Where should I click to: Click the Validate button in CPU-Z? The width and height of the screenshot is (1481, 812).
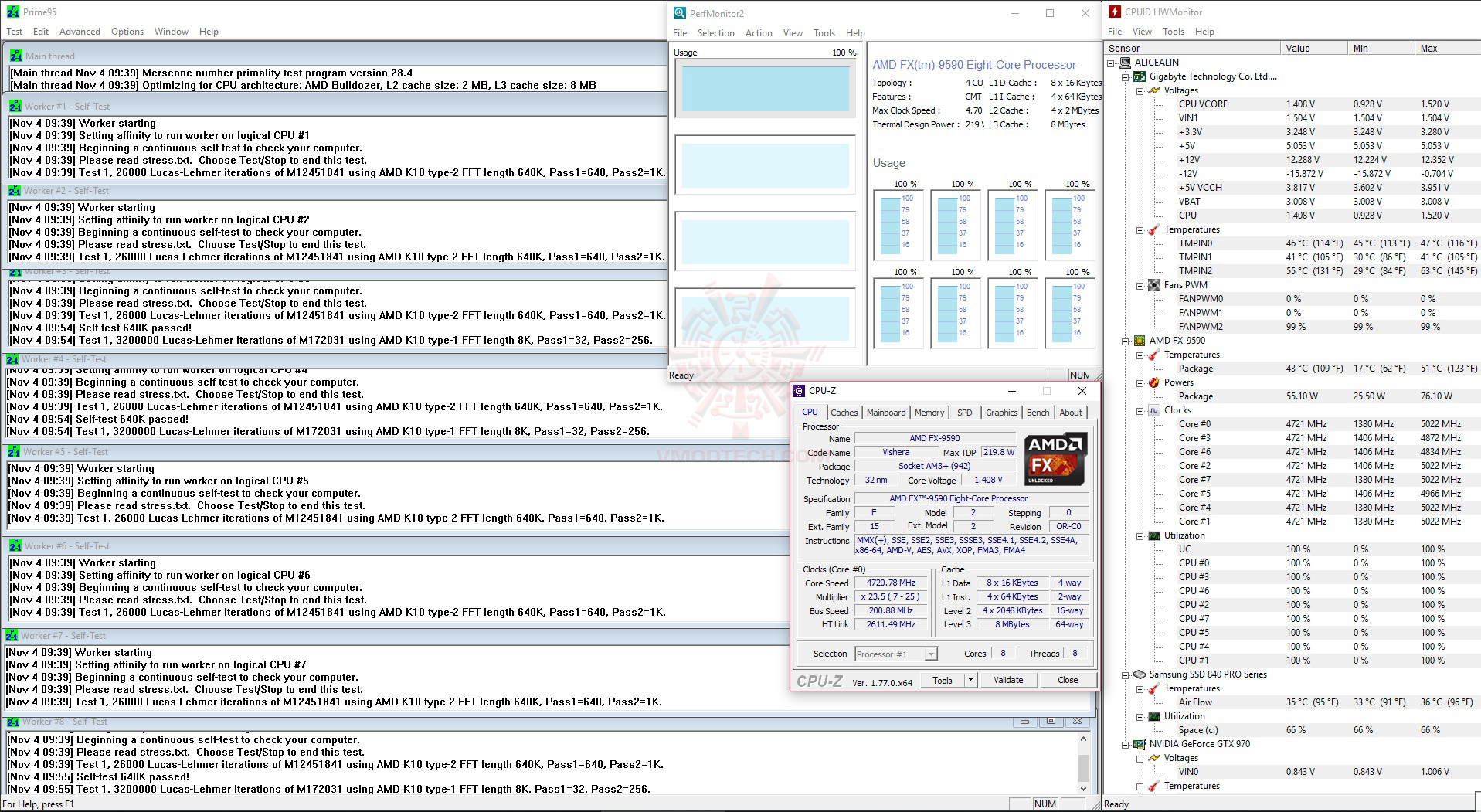click(x=1009, y=680)
